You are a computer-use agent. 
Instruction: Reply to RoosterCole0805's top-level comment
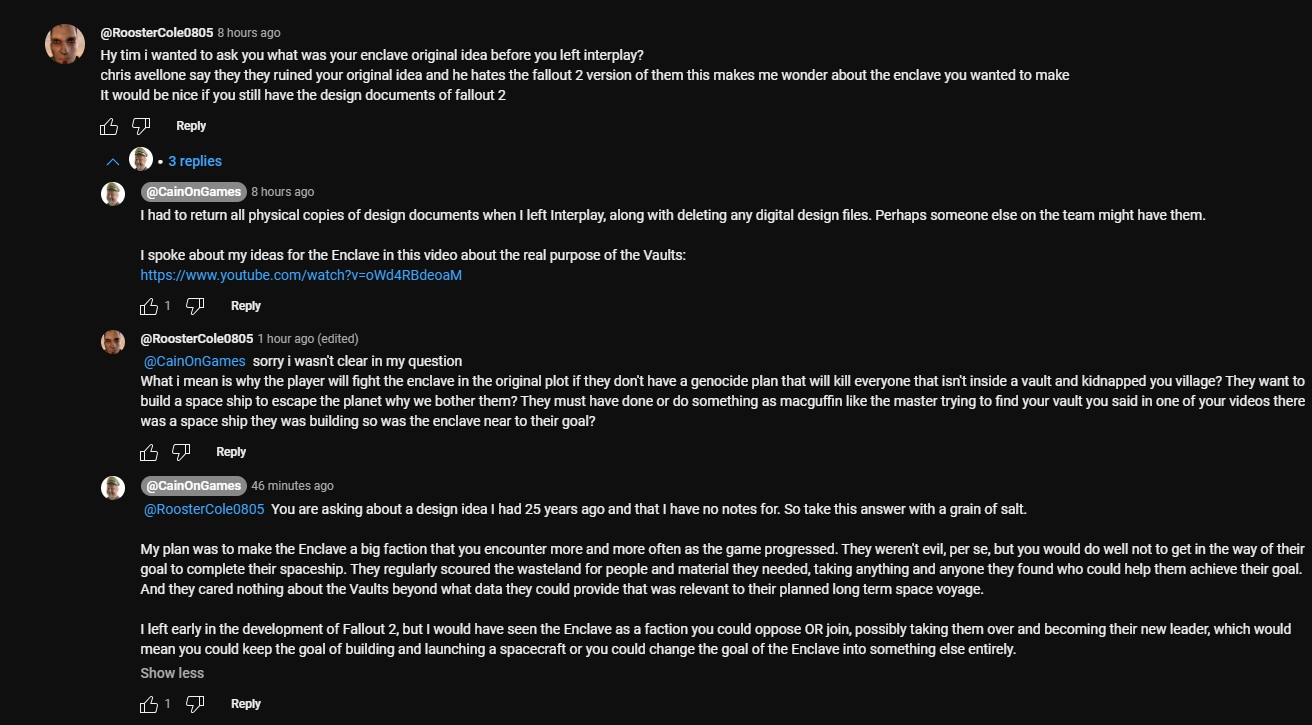click(x=191, y=126)
